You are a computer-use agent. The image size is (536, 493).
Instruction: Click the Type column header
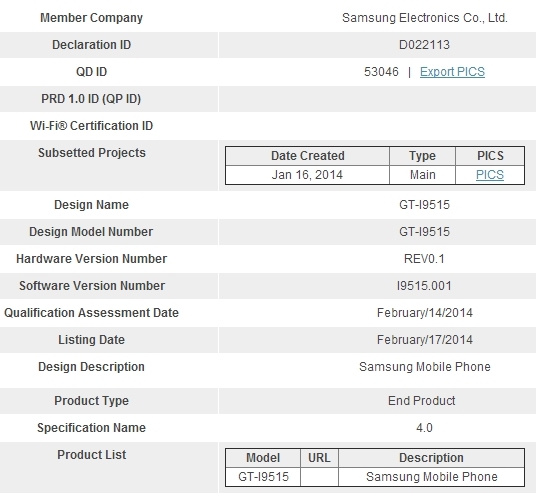[x=423, y=156]
